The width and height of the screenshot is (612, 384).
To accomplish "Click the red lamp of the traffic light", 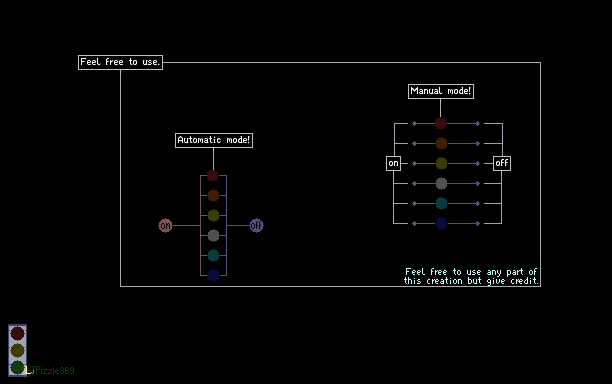I will pyautogui.click(x=18, y=333).
